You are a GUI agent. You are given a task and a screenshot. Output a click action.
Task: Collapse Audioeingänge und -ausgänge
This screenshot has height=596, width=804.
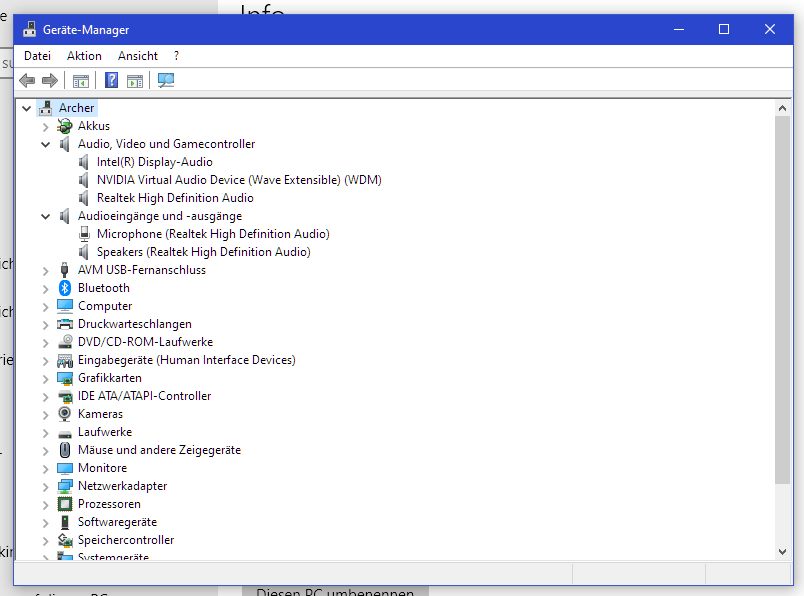pos(46,216)
